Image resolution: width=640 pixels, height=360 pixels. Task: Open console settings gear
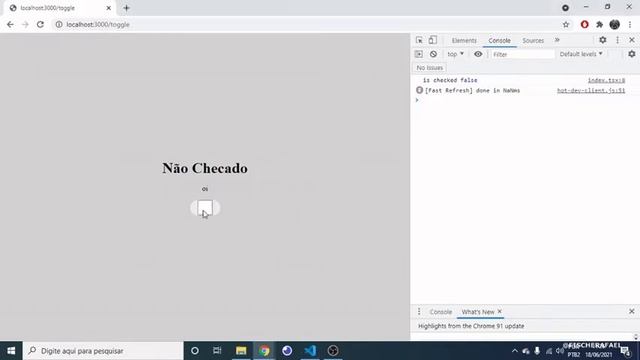[x=631, y=54]
